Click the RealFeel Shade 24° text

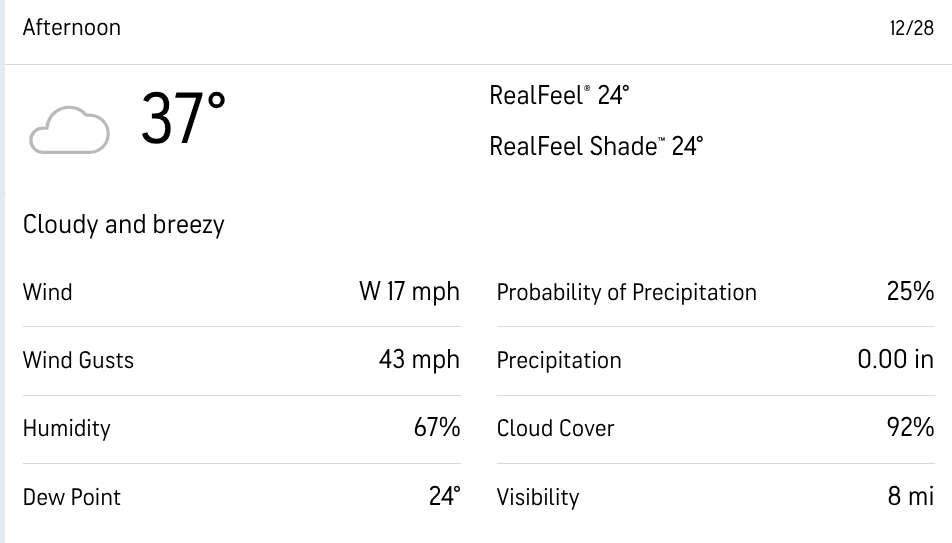coord(596,146)
